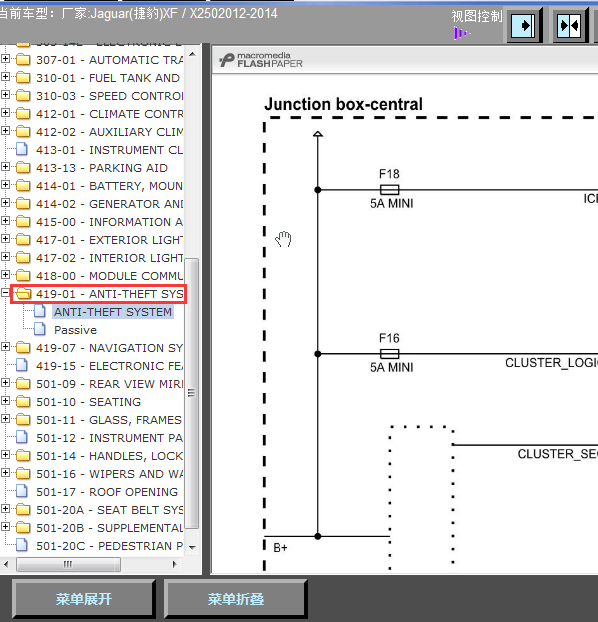The height and width of the screenshot is (622, 598).
Task: Click the F16 fuse label in diagram
Action: click(x=389, y=338)
